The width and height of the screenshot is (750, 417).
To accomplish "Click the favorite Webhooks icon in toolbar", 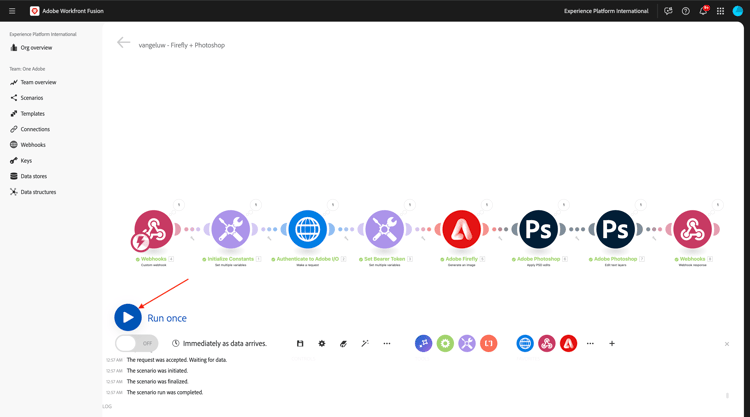I will (547, 343).
